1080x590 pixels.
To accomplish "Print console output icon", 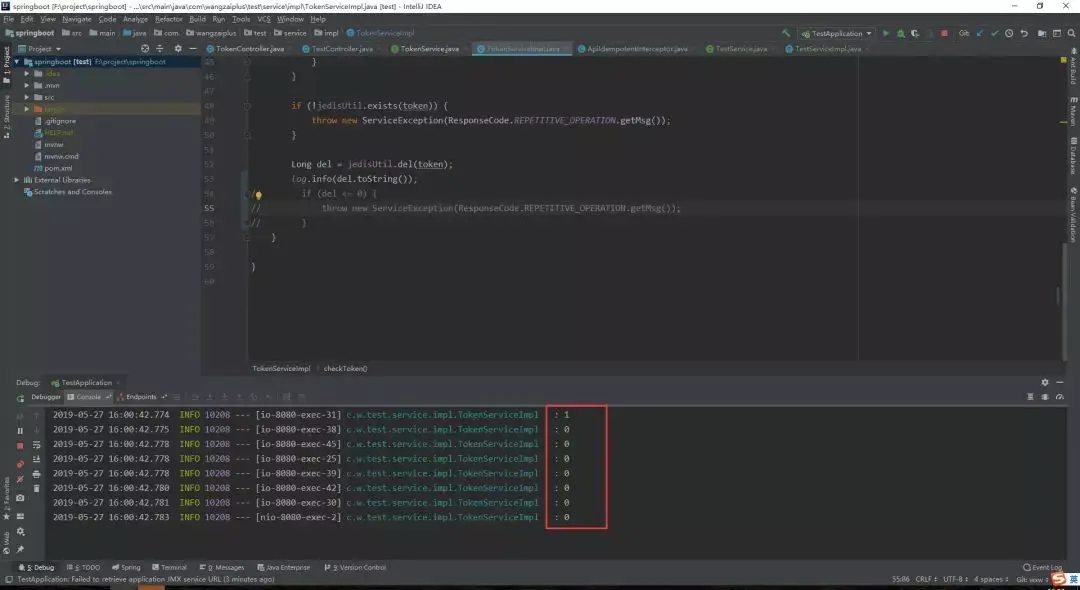I will pyautogui.click(x=37, y=474).
